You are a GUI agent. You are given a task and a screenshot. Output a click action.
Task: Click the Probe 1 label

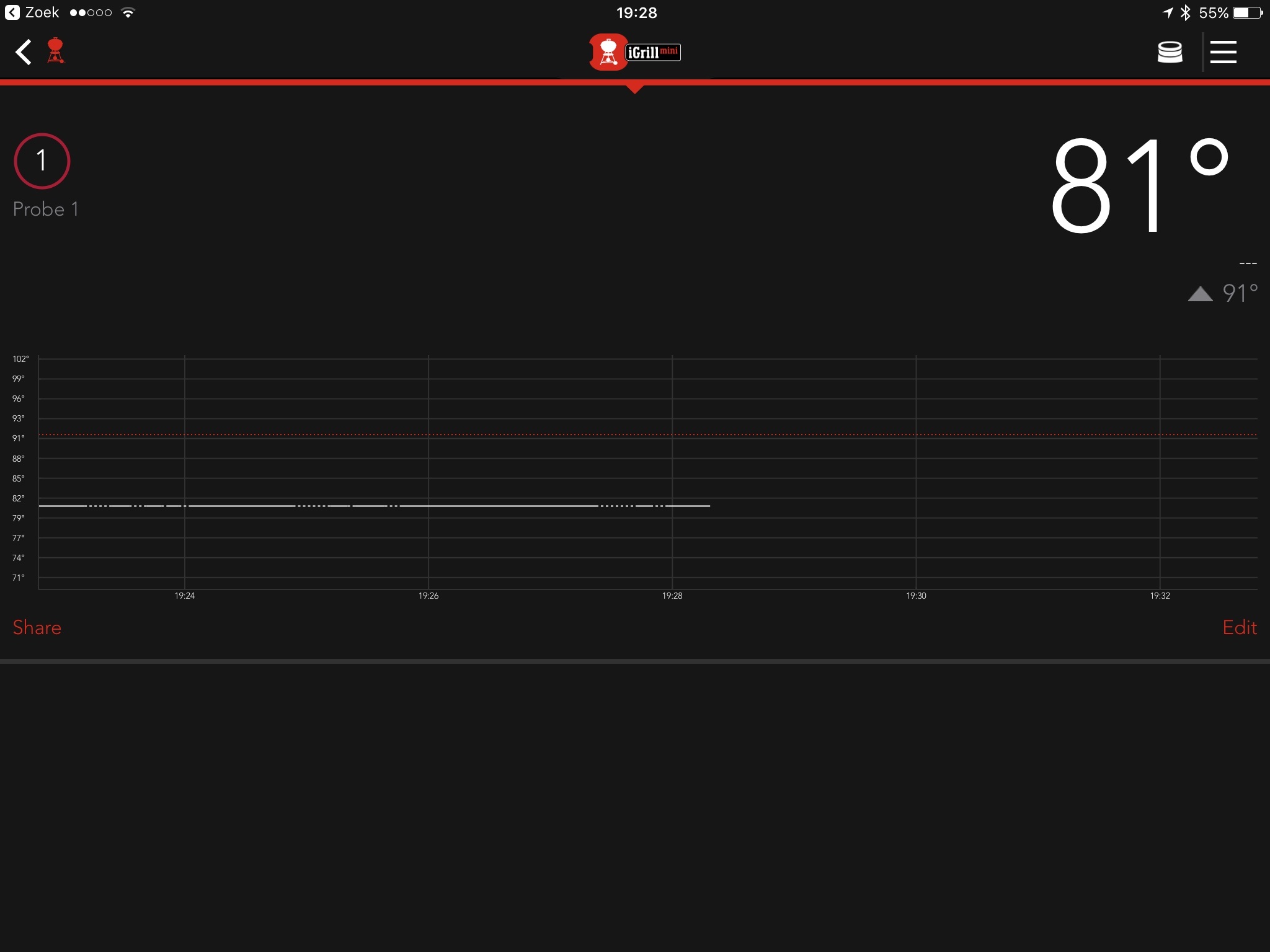(x=46, y=209)
